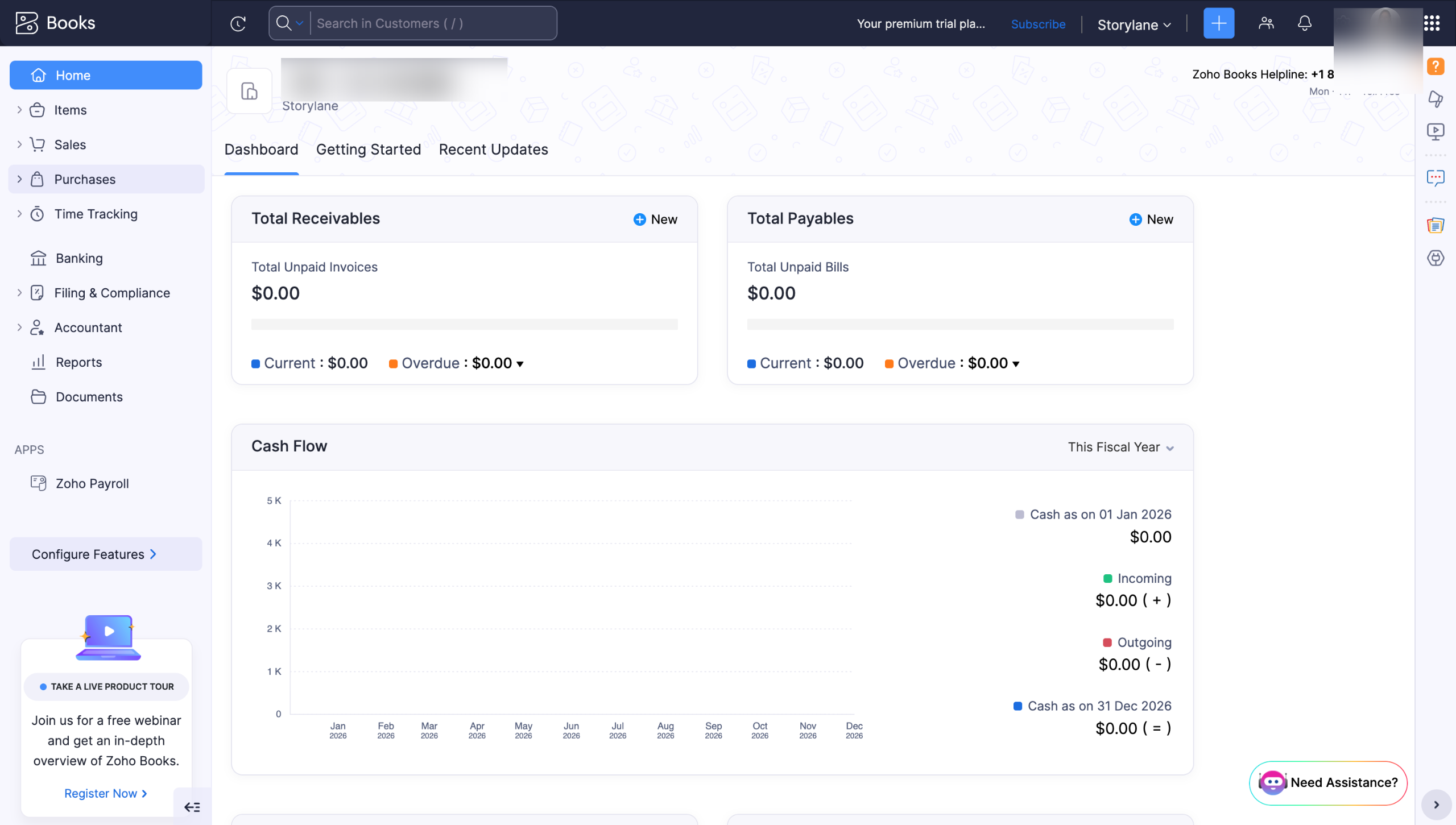Click the orange Overdue swatch in Total Receivables
The width and height of the screenshot is (1456, 825).
pyautogui.click(x=392, y=364)
